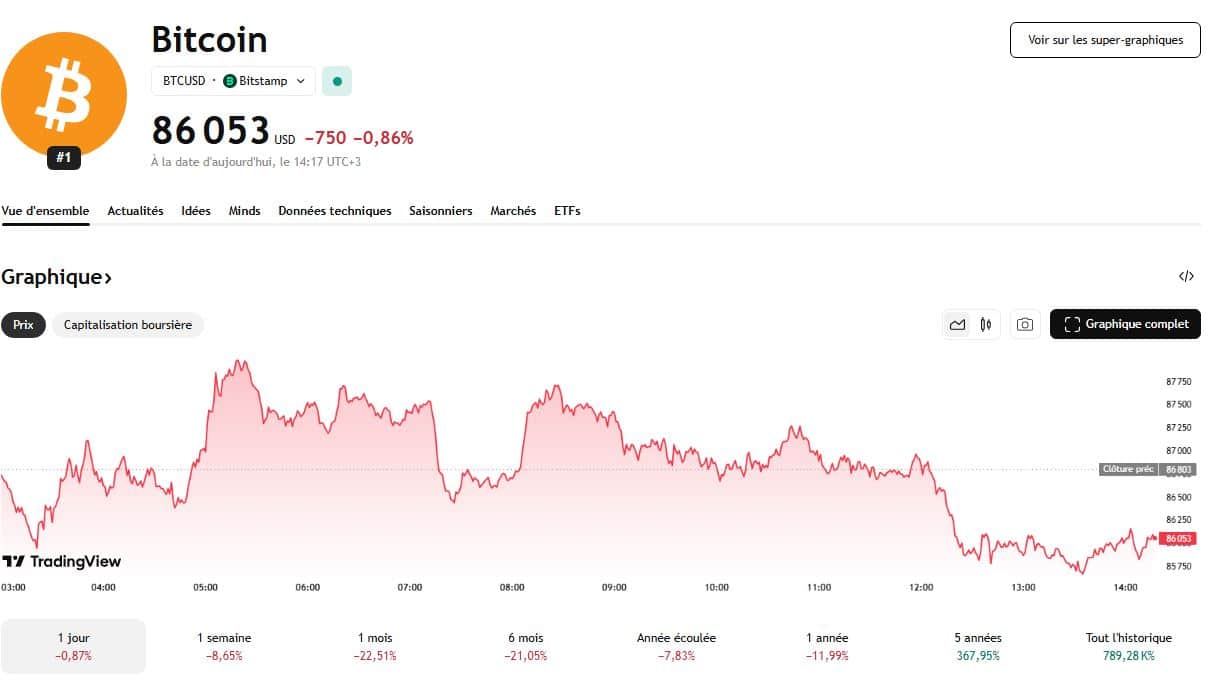Click the #1 rank badge
The height and width of the screenshot is (685, 1208).
[64, 157]
